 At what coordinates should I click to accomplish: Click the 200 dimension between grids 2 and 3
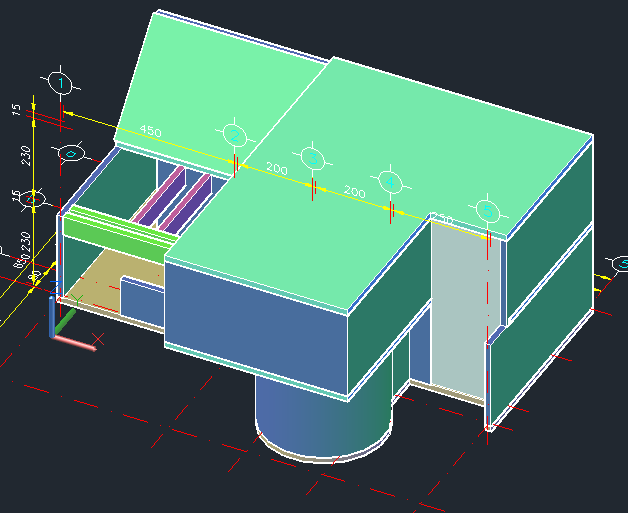276,170
